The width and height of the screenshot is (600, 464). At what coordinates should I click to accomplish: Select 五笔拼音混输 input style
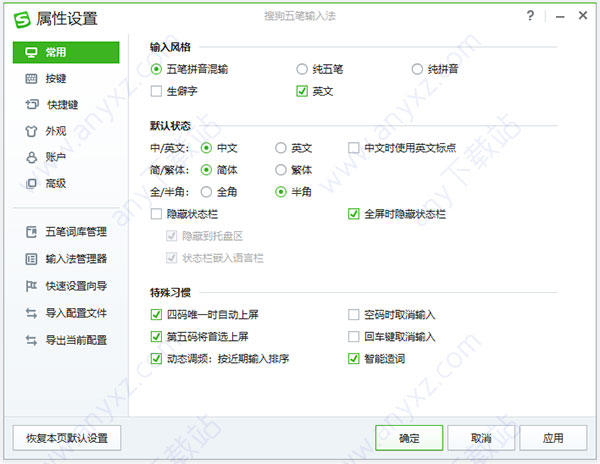pos(156,69)
